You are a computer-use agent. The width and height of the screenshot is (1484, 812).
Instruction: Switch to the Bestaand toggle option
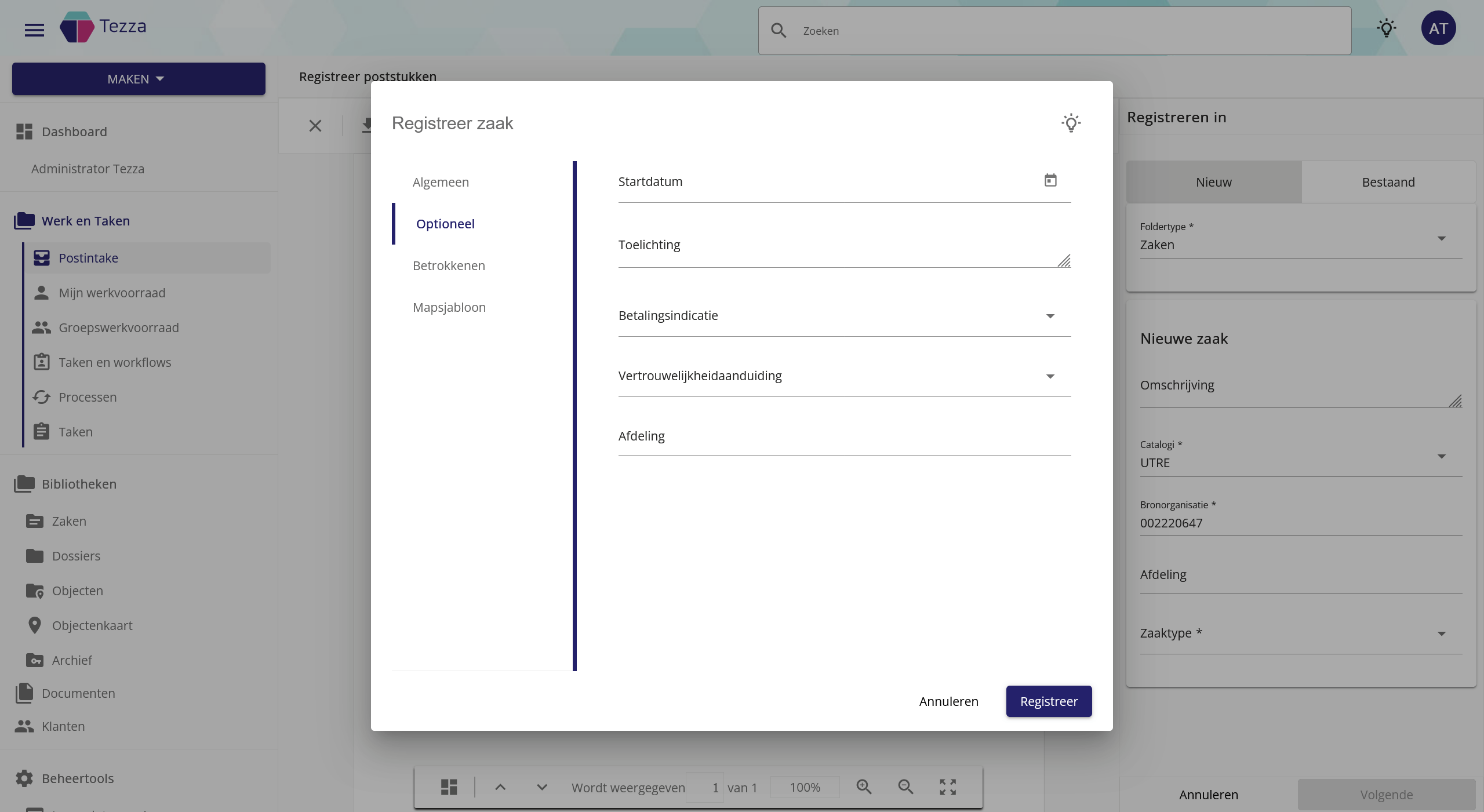click(x=1388, y=182)
